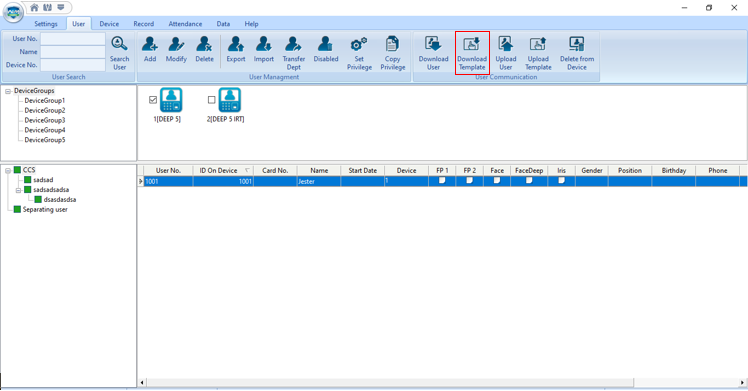This screenshot has width=748, height=391.
Task: Sort by ID On Device column header
Action: pyautogui.click(x=223, y=170)
